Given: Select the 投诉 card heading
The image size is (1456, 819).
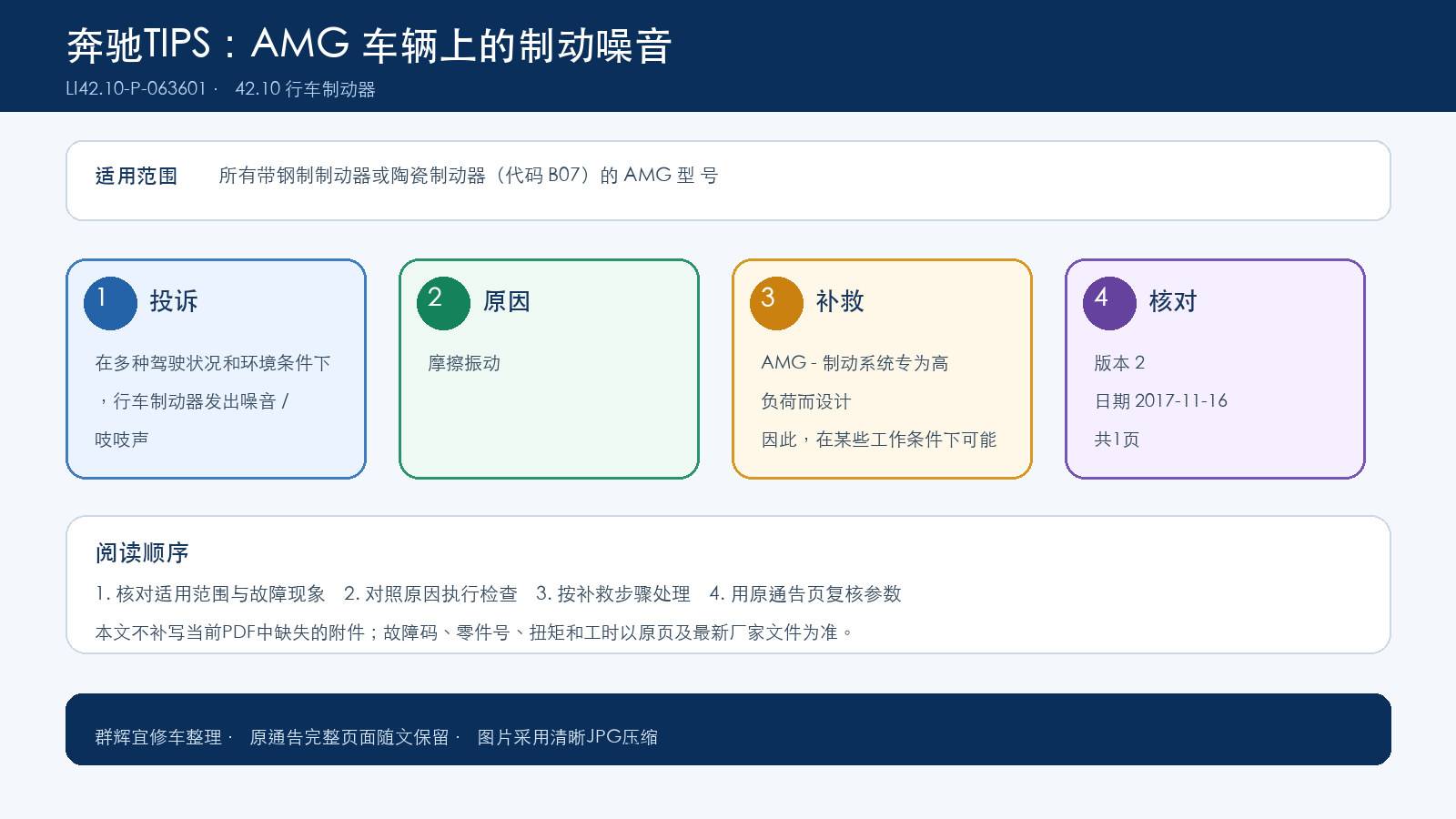Looking at the screenshot, I should [174, 301].
